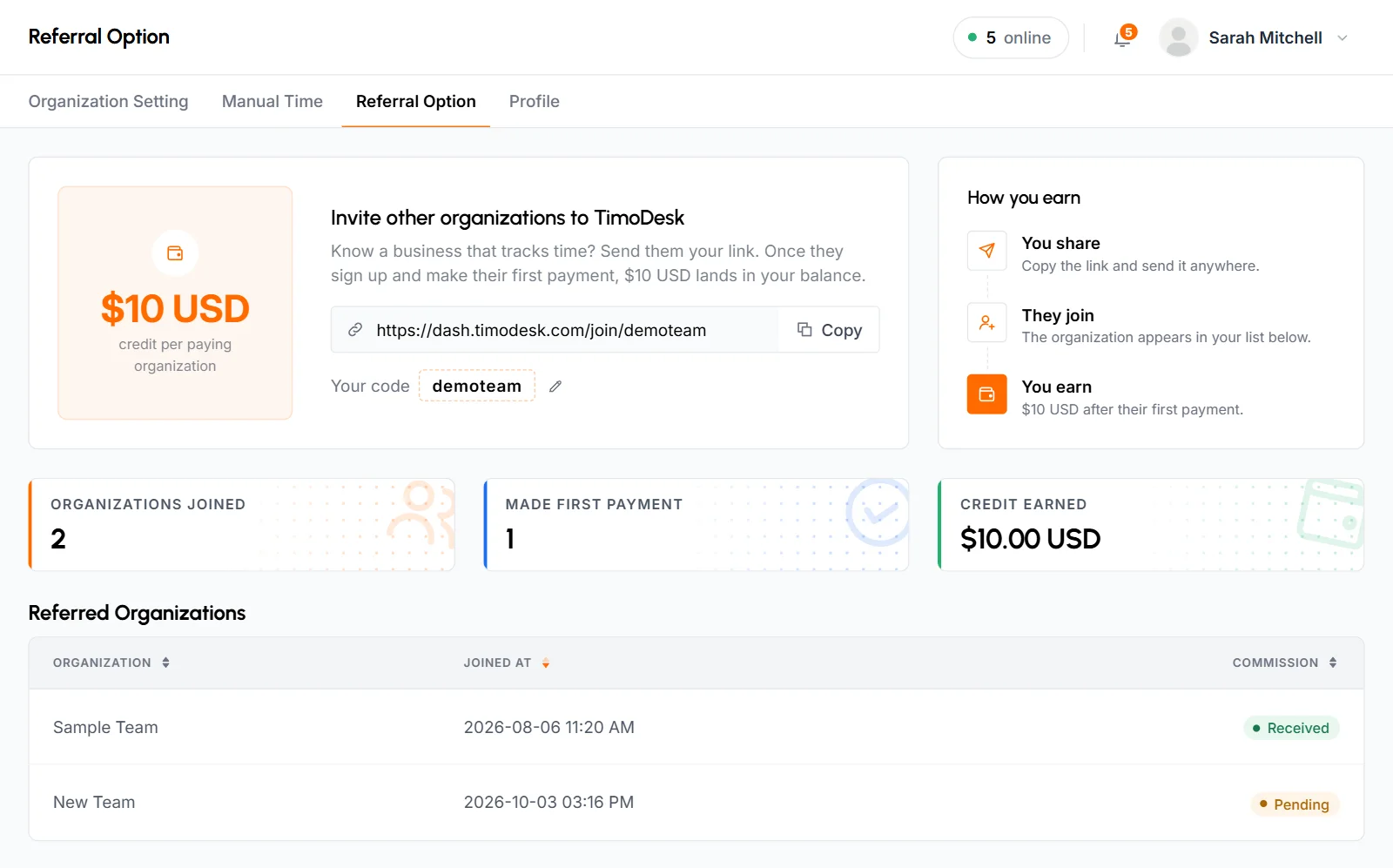
Task: Click the Credit Earned card
Action: click(x=1151, y=525)
